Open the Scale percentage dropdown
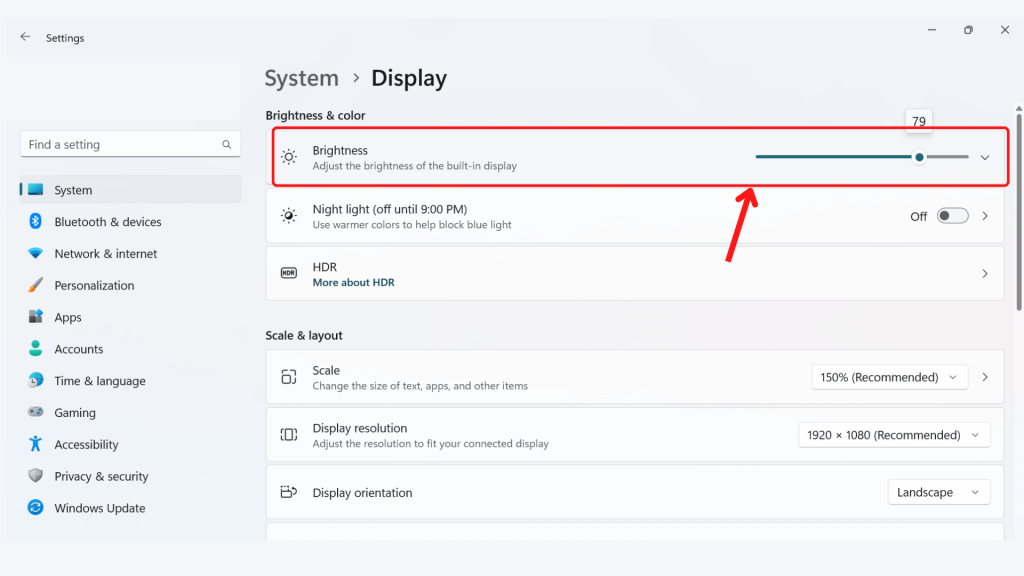 [889, 377]
